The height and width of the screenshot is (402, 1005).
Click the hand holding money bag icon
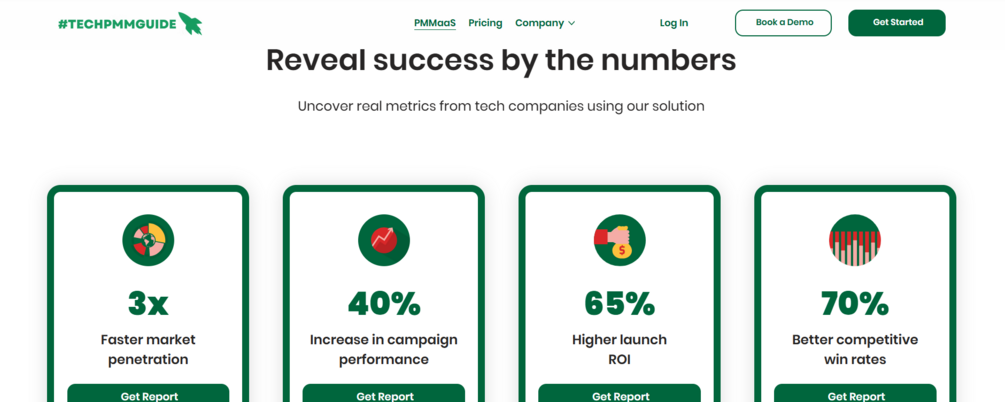point(620,240)
